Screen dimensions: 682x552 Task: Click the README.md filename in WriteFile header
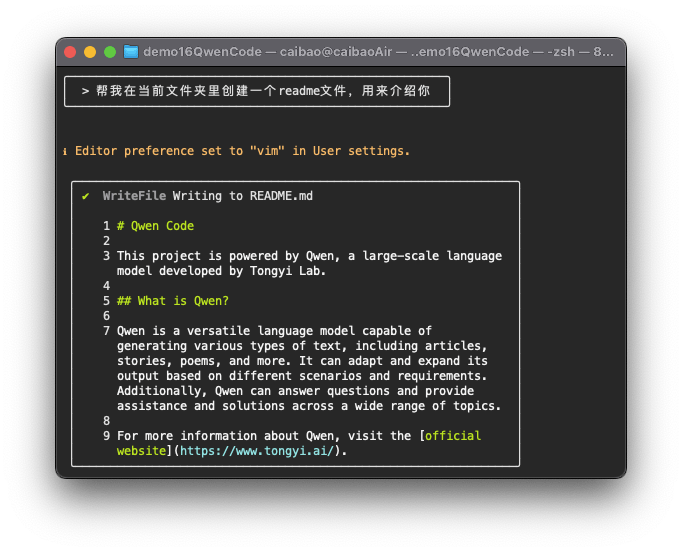point(281,196)
